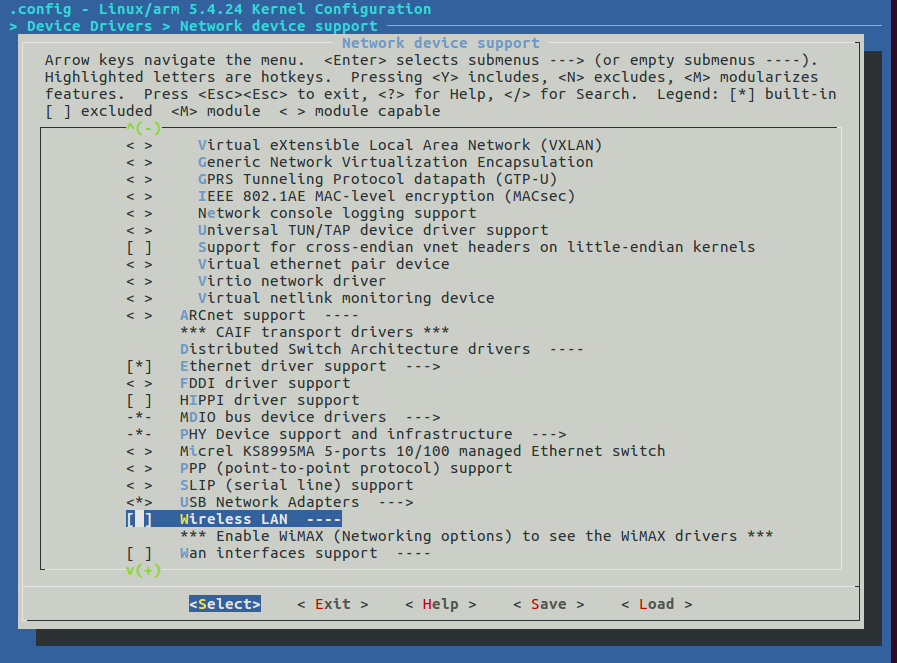The width and height of the screenshot is (897, 663).
Task: Select Virtual eXtensible Local Area Network entry
Action: [x=400, y=145]
